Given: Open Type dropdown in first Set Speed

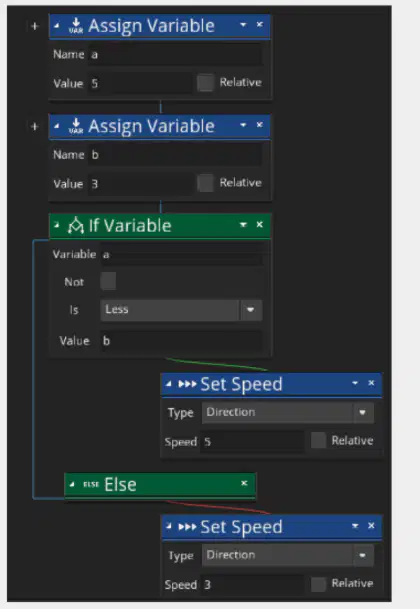Looking at the screenshot, I should coord(288,412).
